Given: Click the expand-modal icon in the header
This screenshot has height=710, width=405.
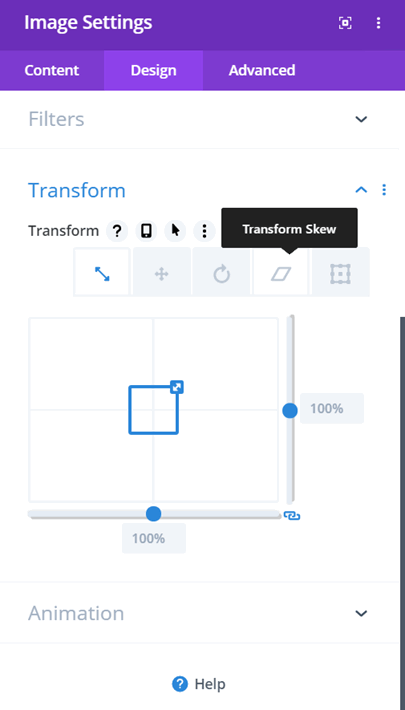Looking at the screenshot, I should click(345, 23).
